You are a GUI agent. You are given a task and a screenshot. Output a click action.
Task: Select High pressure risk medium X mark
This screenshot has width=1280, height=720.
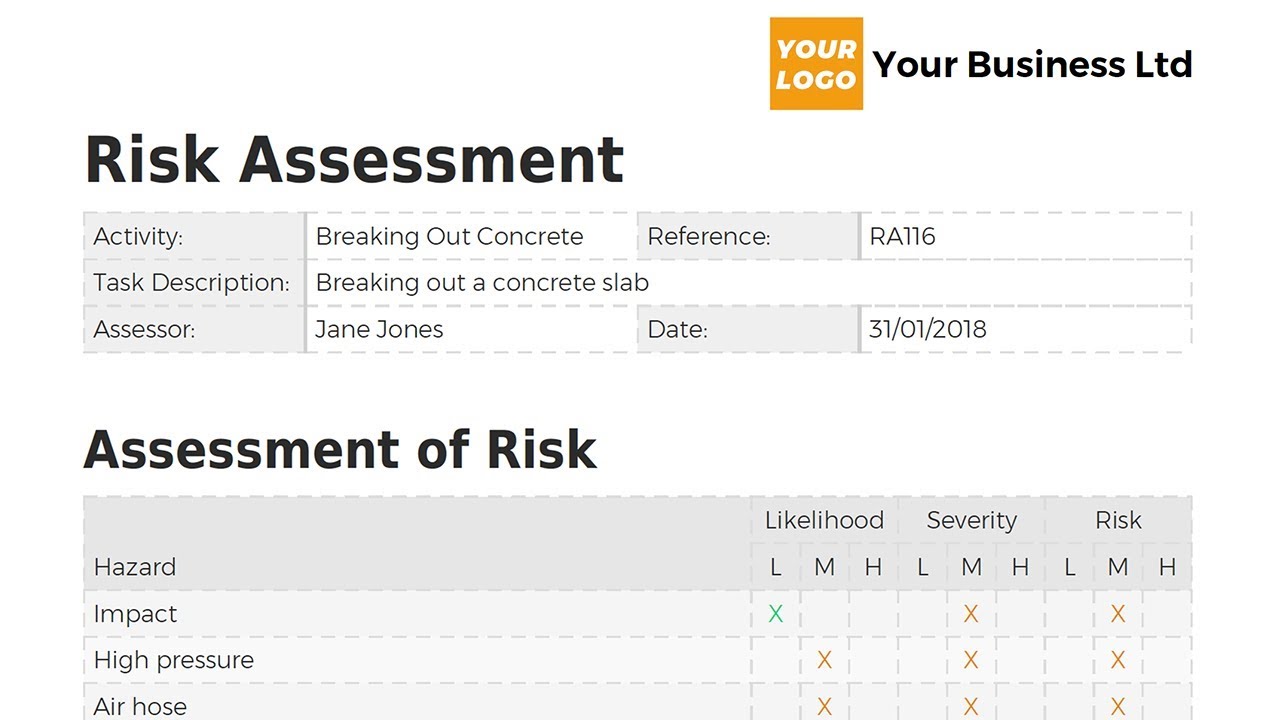point(1118,660)
